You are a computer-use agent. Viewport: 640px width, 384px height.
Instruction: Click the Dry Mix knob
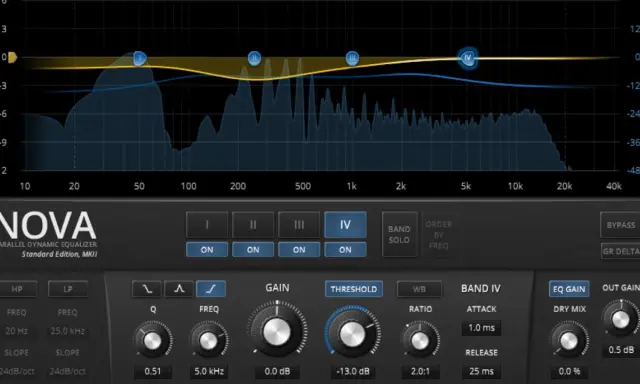(x=569, y=340)
